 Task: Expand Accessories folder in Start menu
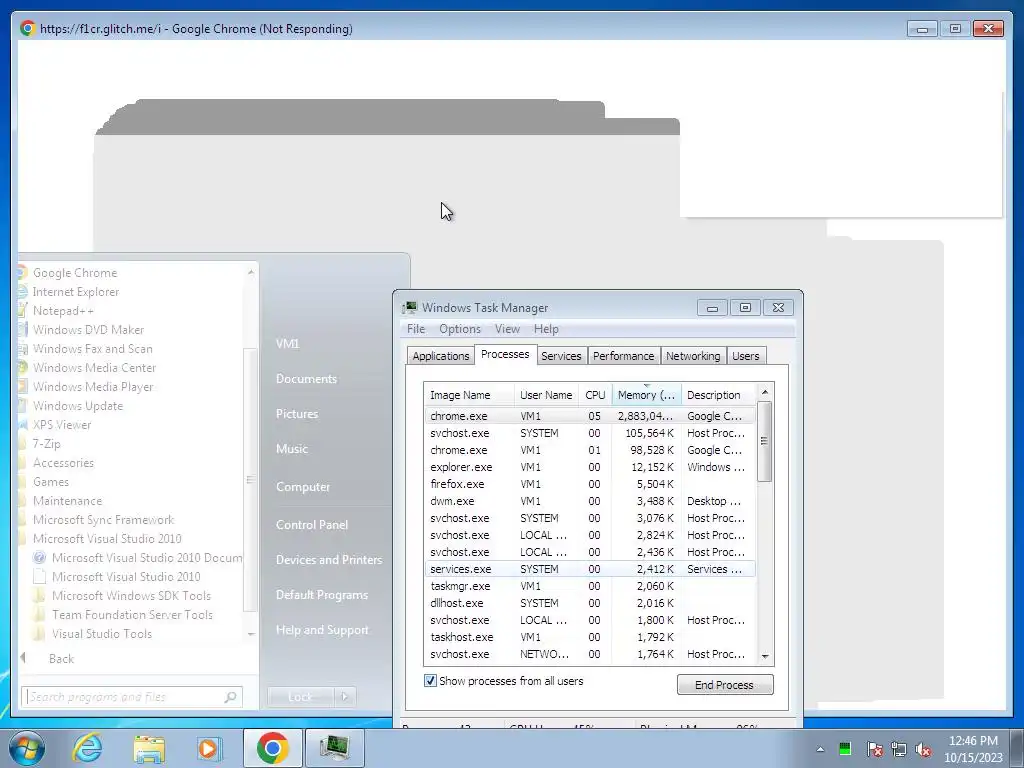click(x=63, y=462)
